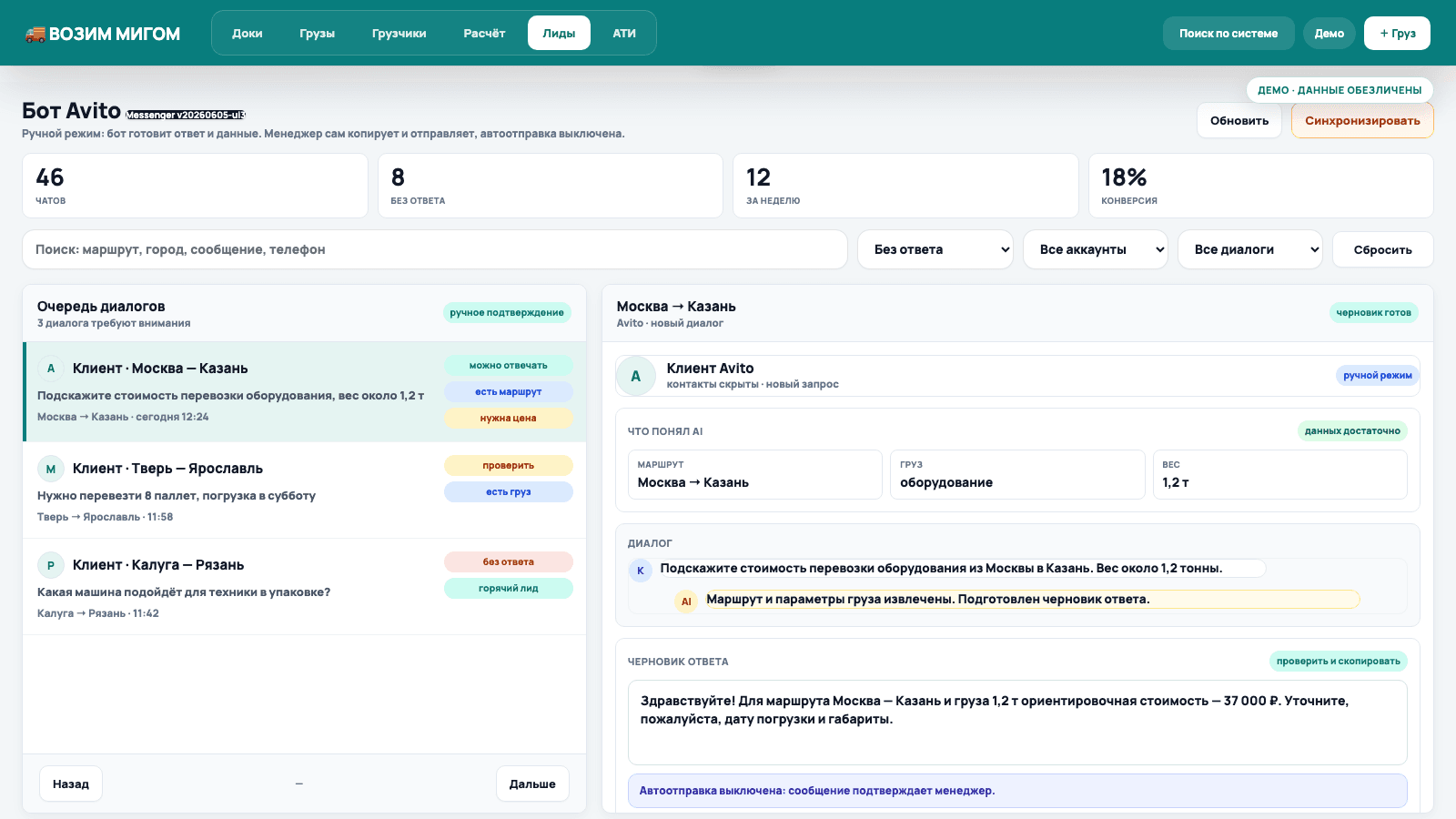The image size is (1456, 819).
Task: Click the ручное подтверждение badge
Action: click(507, 313)
